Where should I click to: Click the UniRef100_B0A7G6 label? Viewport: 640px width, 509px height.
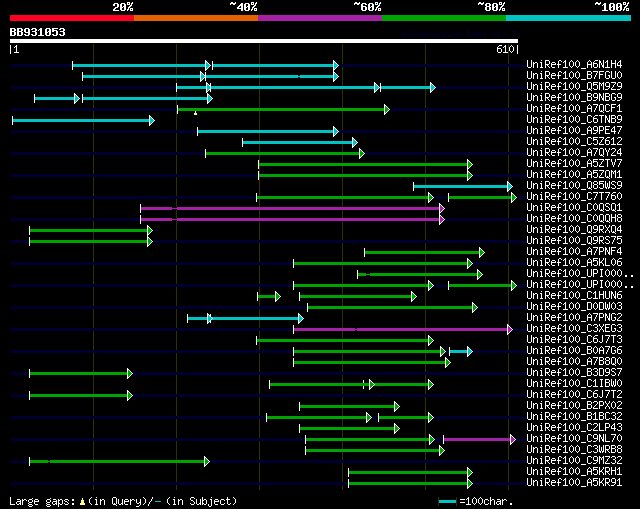click(574, 351)
